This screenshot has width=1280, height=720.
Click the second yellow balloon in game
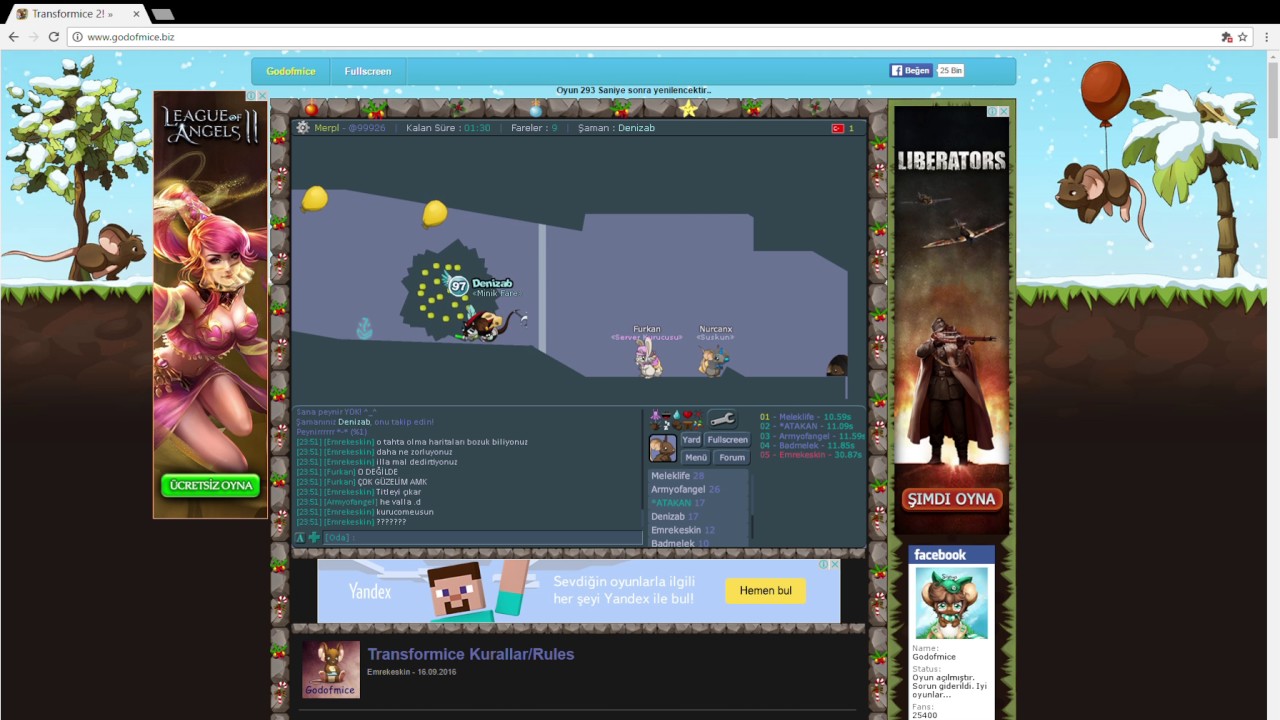click(434, 213)
